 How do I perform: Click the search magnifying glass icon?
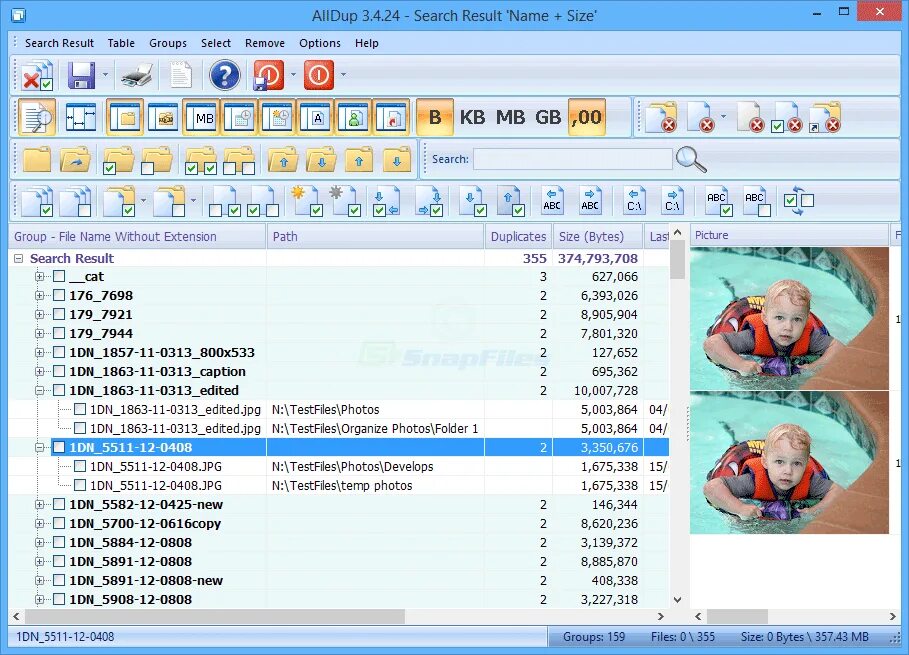tap(691, 159)
